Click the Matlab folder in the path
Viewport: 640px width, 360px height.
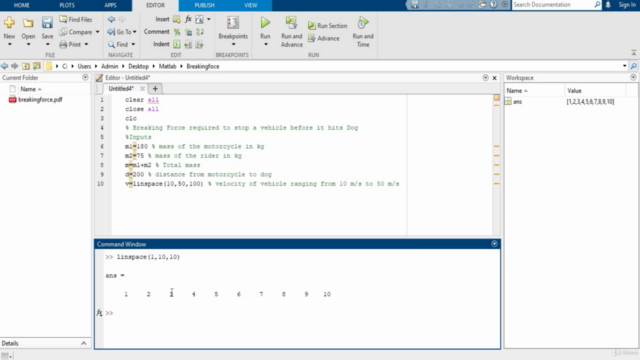click(x=167, y=66)
